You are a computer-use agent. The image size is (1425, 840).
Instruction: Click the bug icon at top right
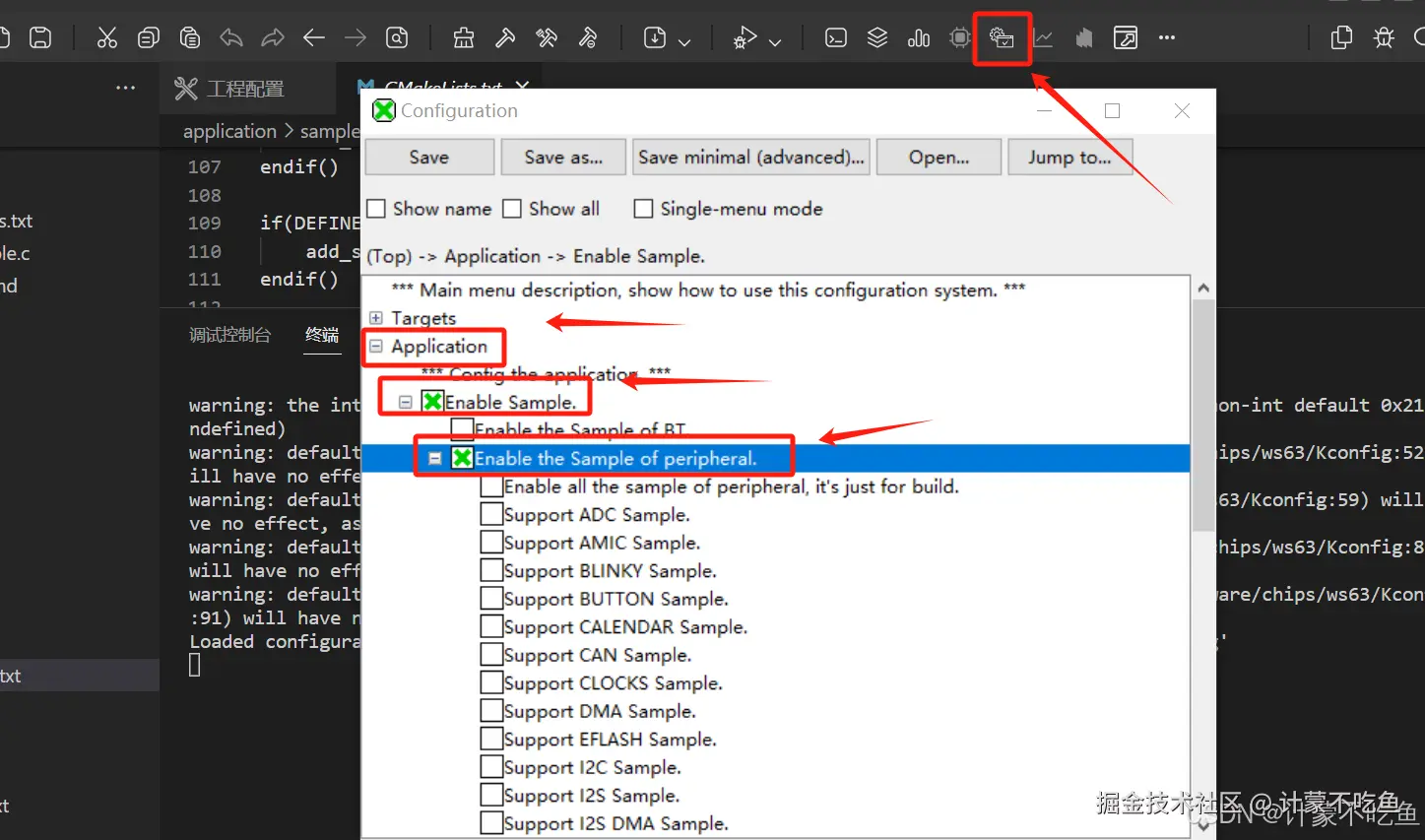[x=1384, y=37]
